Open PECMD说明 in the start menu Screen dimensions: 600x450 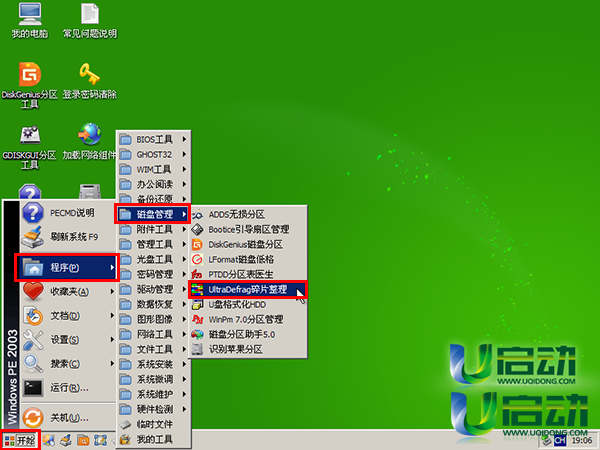[x=67, y=213]
